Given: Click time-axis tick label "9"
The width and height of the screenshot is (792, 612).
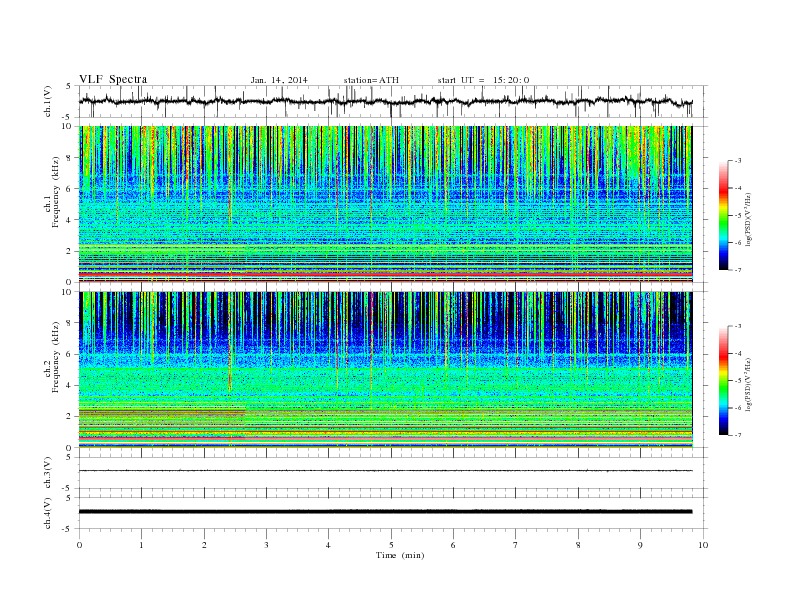Looking at the screenshot, I should coord(640,545).
